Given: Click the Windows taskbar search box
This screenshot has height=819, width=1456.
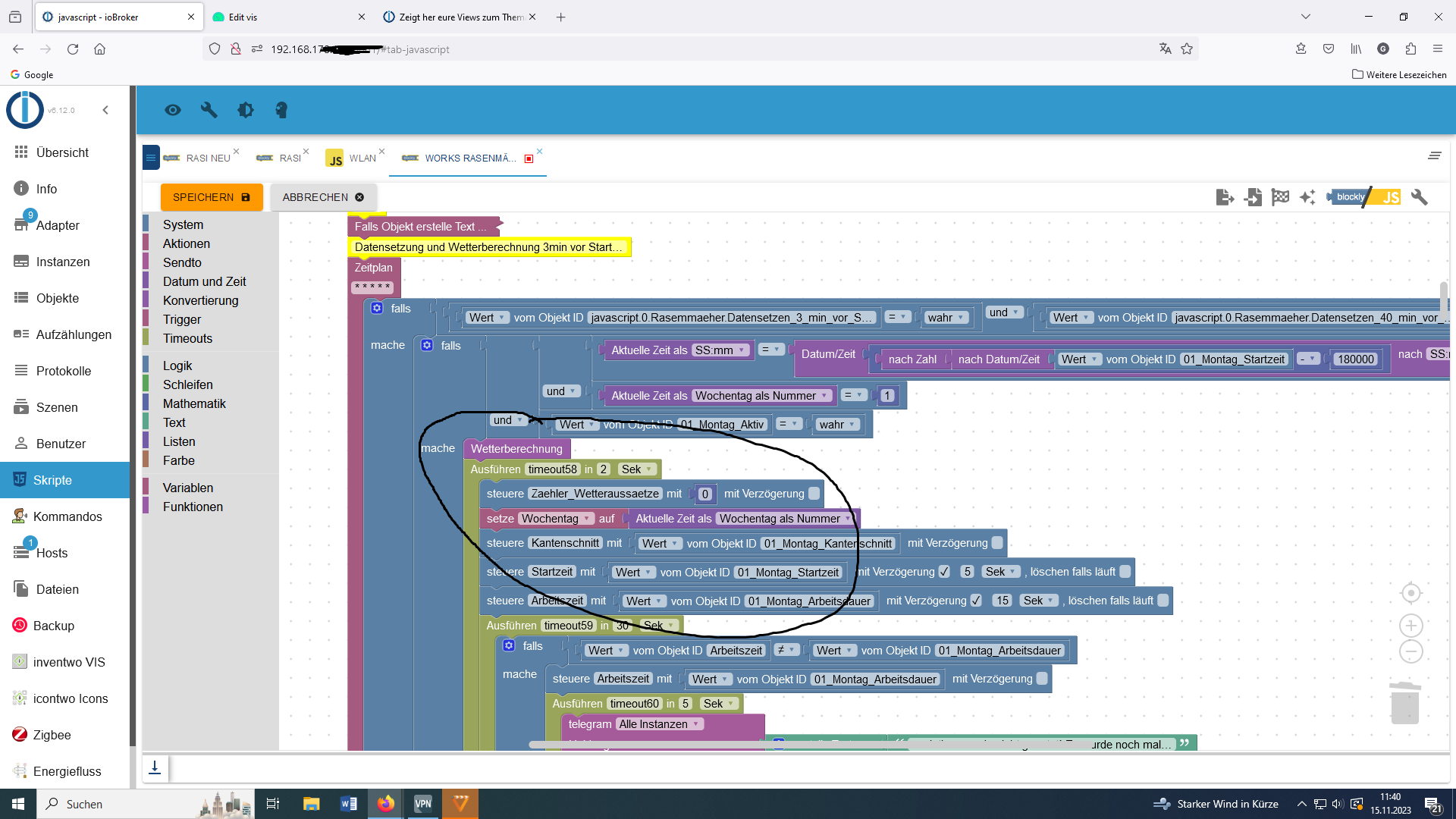Looking at the screenshot, I should [144, 804].
